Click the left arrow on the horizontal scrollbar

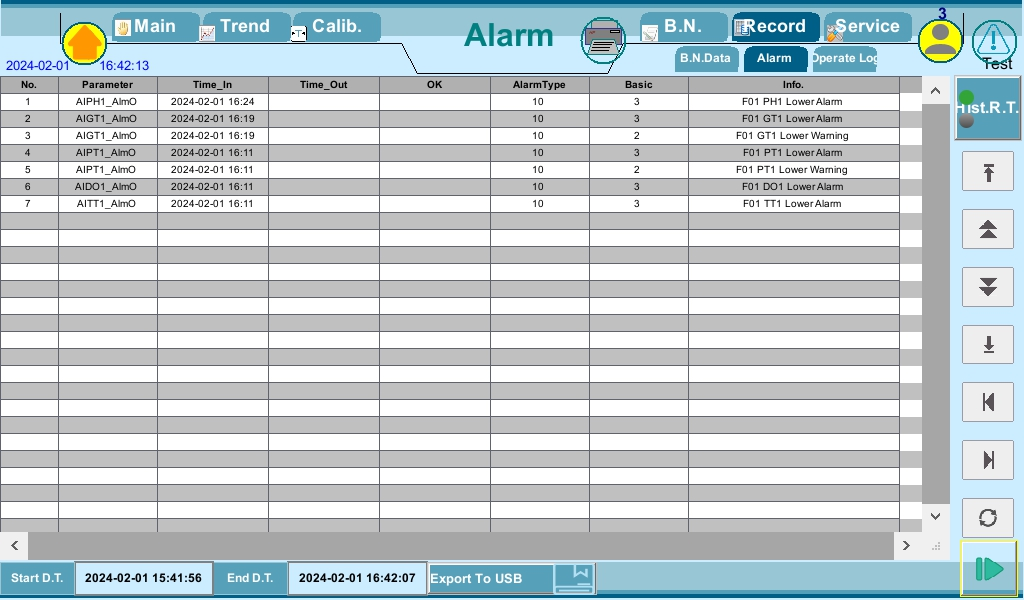coord(14,546)
